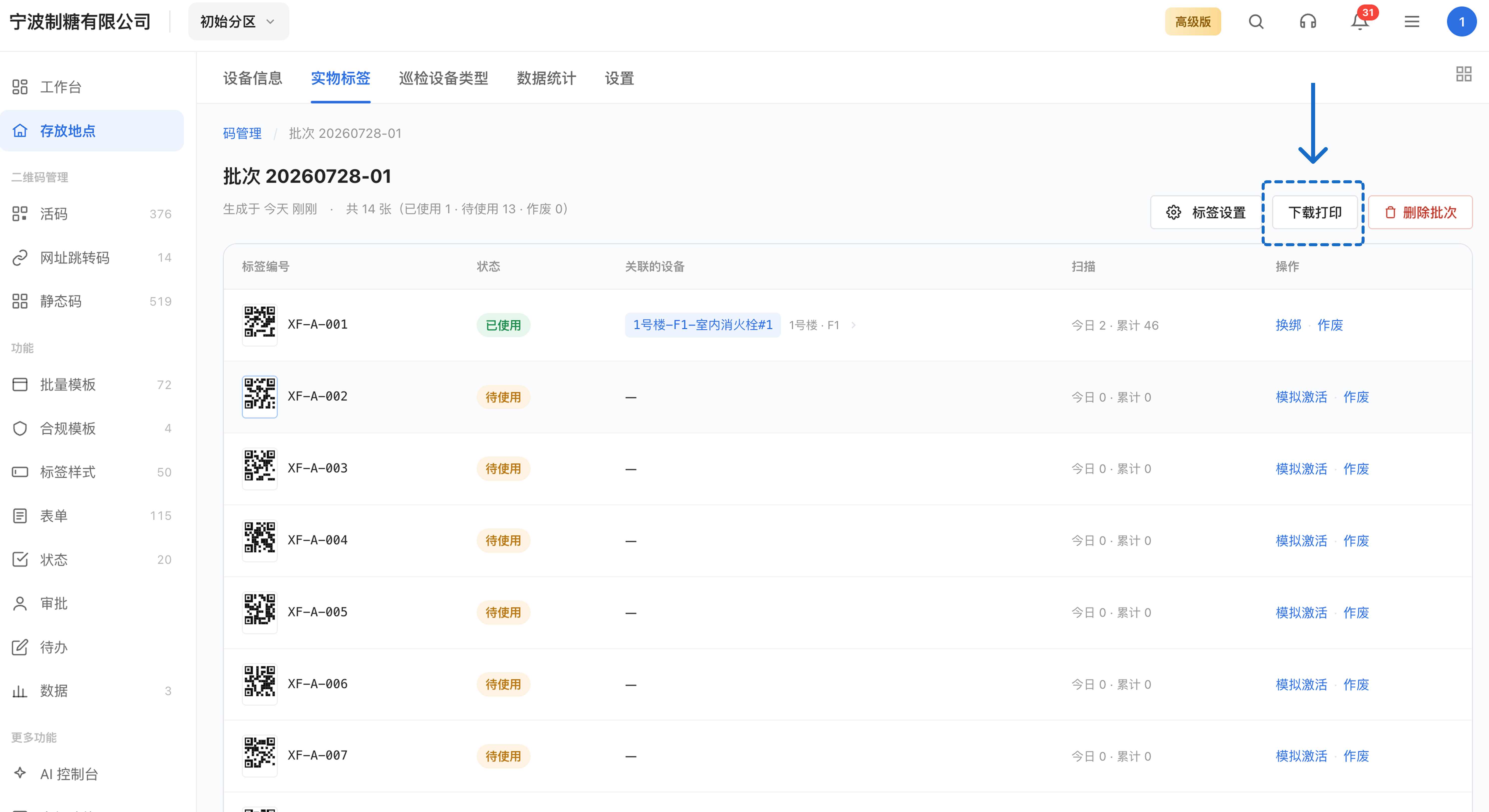
Task: Click the 标签样式 label icon
Action: pos(20,472)
